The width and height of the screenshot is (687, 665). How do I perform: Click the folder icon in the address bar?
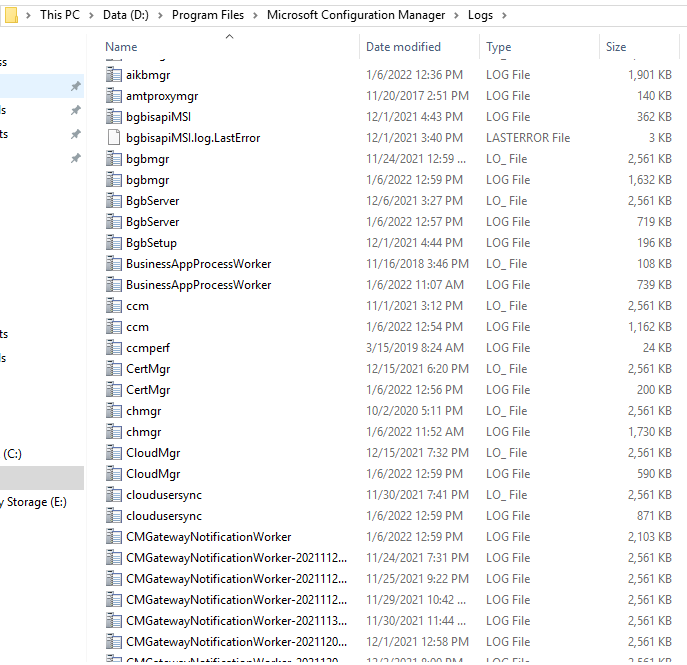(x=11, y=15)
